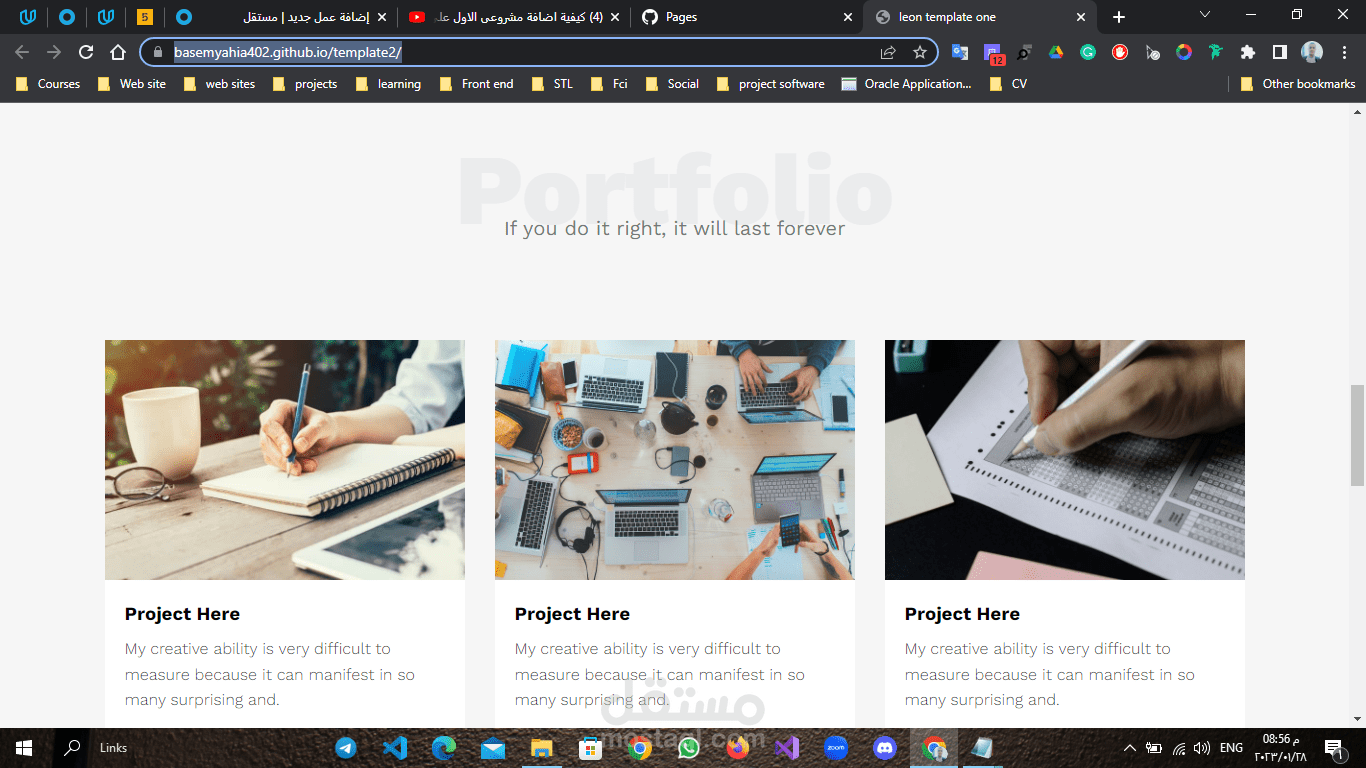
Task: Open Chrome's three-dot menu
Action: point(1345,52)
